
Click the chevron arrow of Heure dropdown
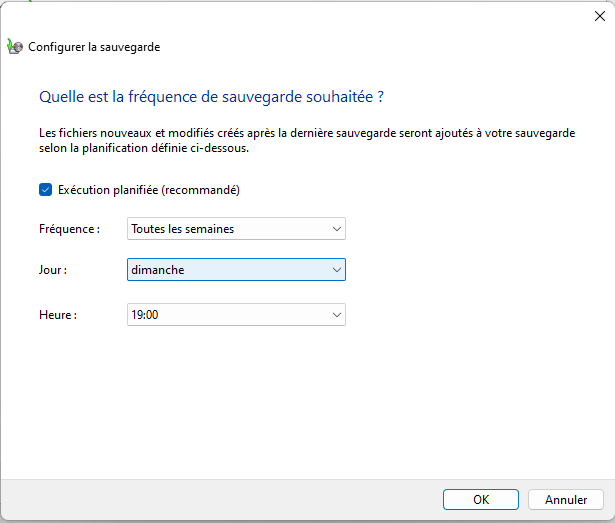335,314
